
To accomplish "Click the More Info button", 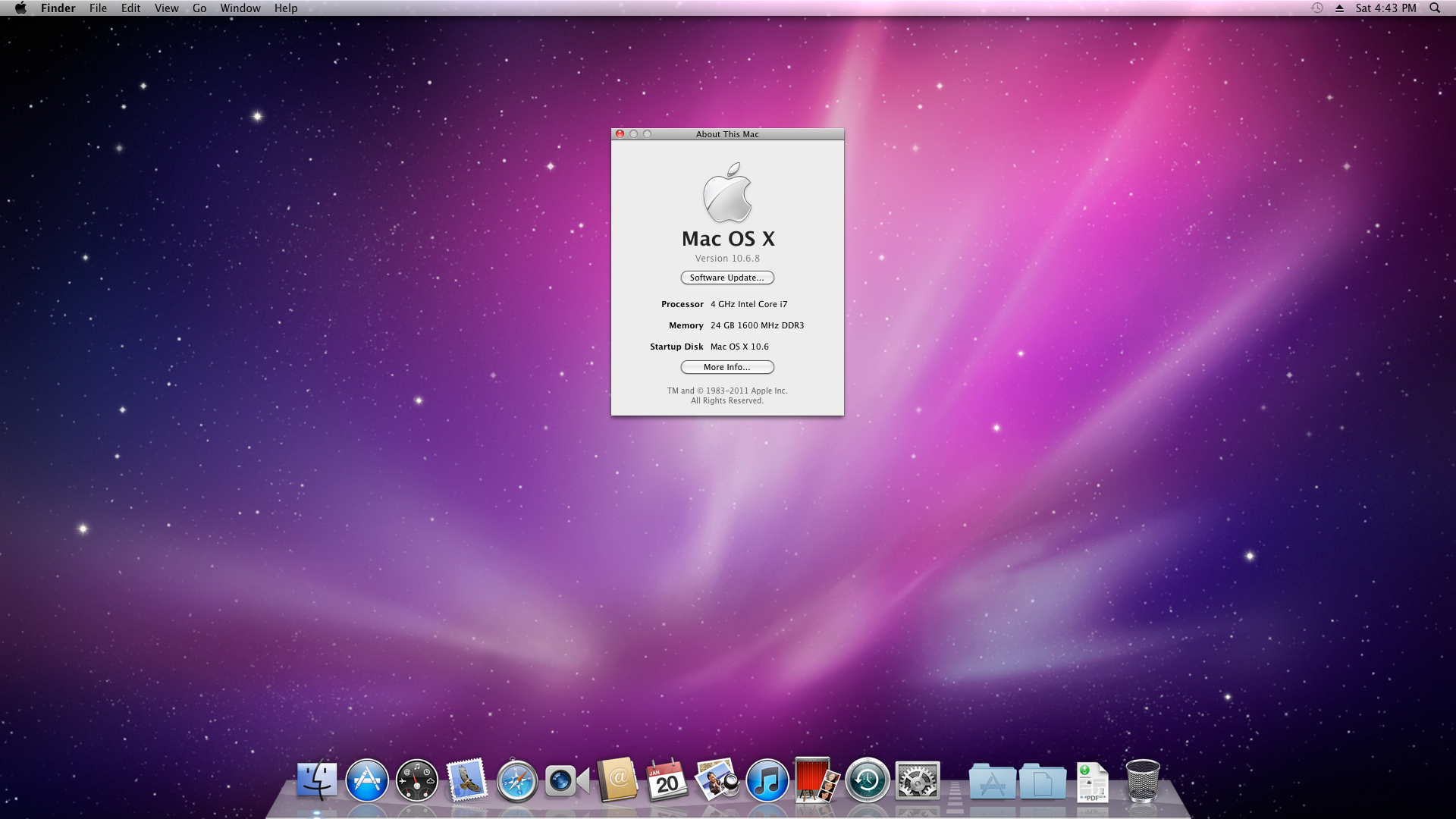I will tap(726, 367).
